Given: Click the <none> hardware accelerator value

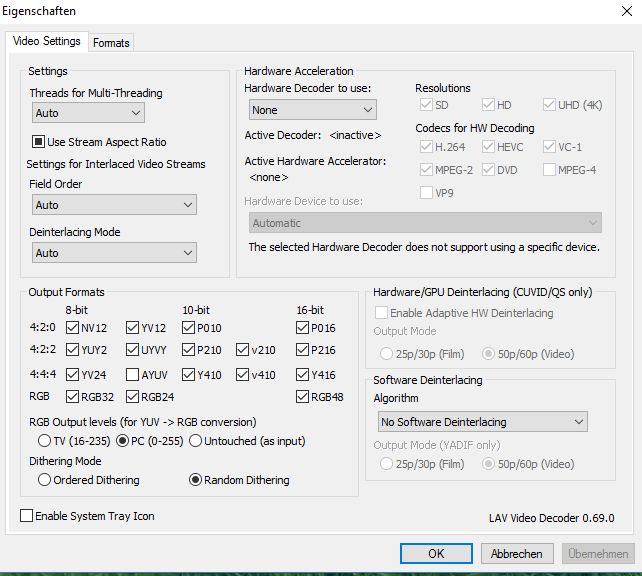Looking at the screenshot, I should [x=269, y=177].
